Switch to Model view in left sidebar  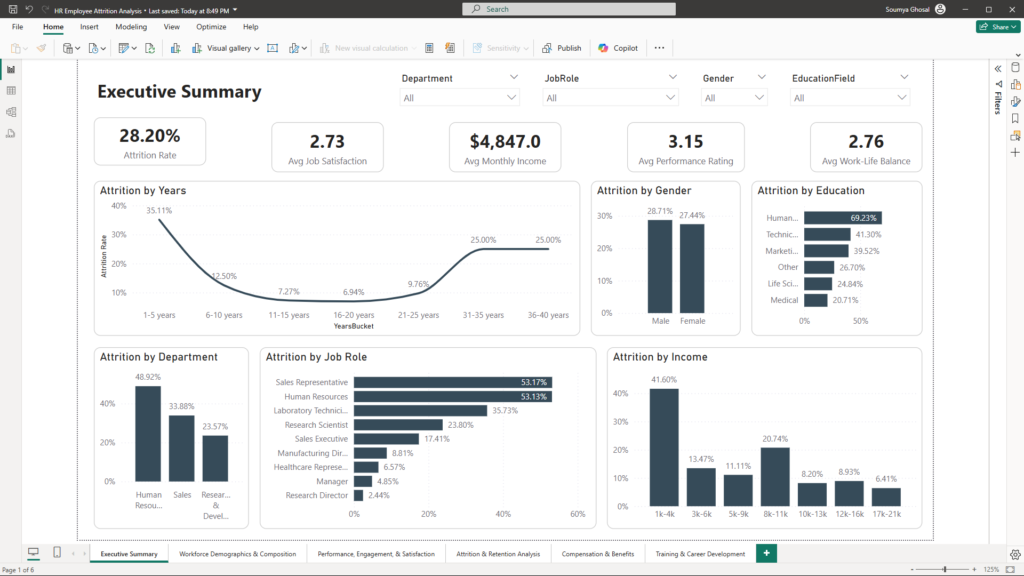pyautogui.click(x=11, y=111)
